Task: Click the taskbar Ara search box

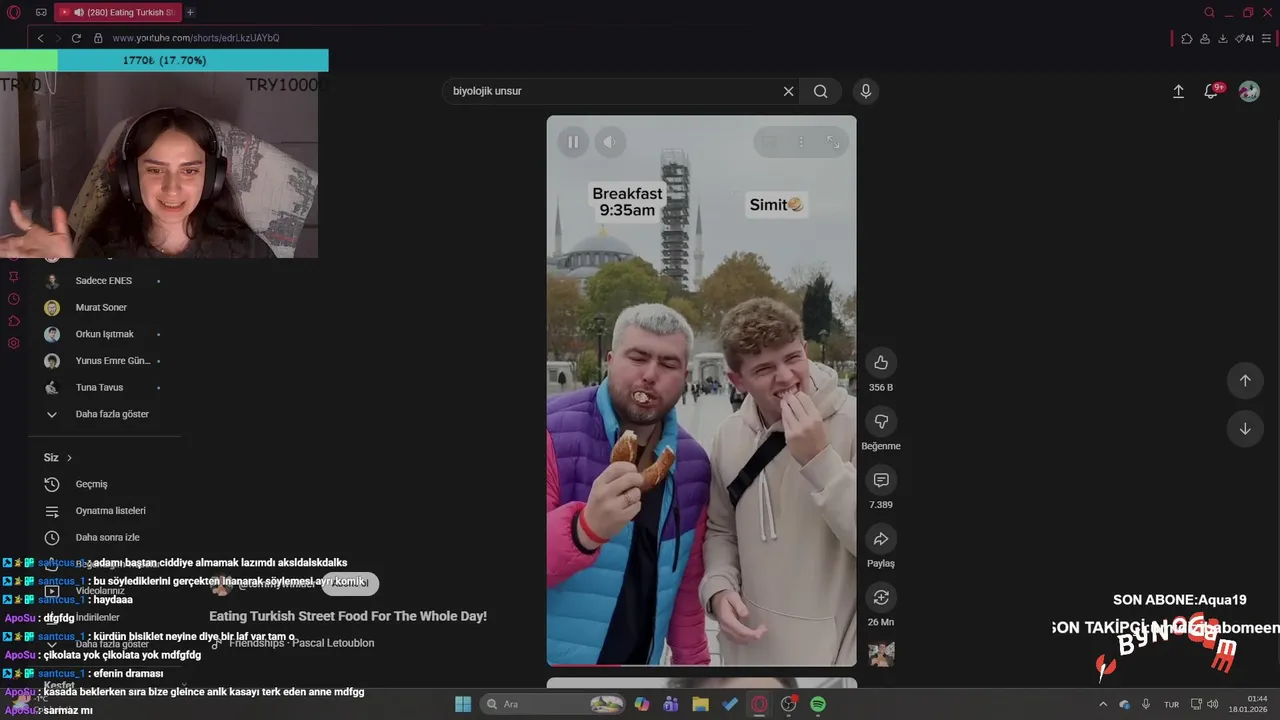Action: pyautogui.click(x=554, y=704)
